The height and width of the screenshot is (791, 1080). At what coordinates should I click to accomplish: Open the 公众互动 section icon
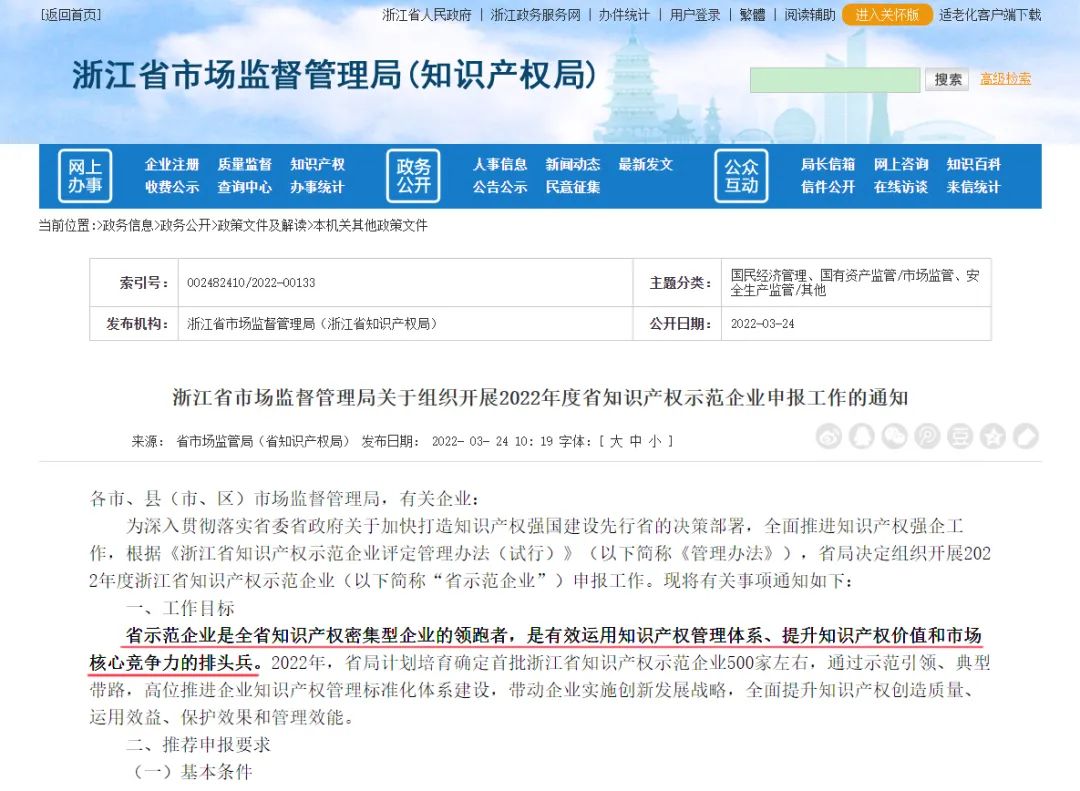click(741, 176)
